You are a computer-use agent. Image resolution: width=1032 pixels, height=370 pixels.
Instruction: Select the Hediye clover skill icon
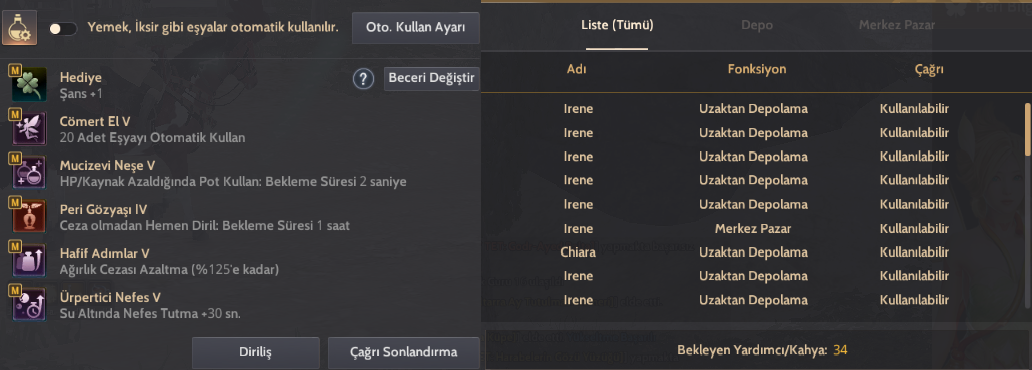coord(28,84)
